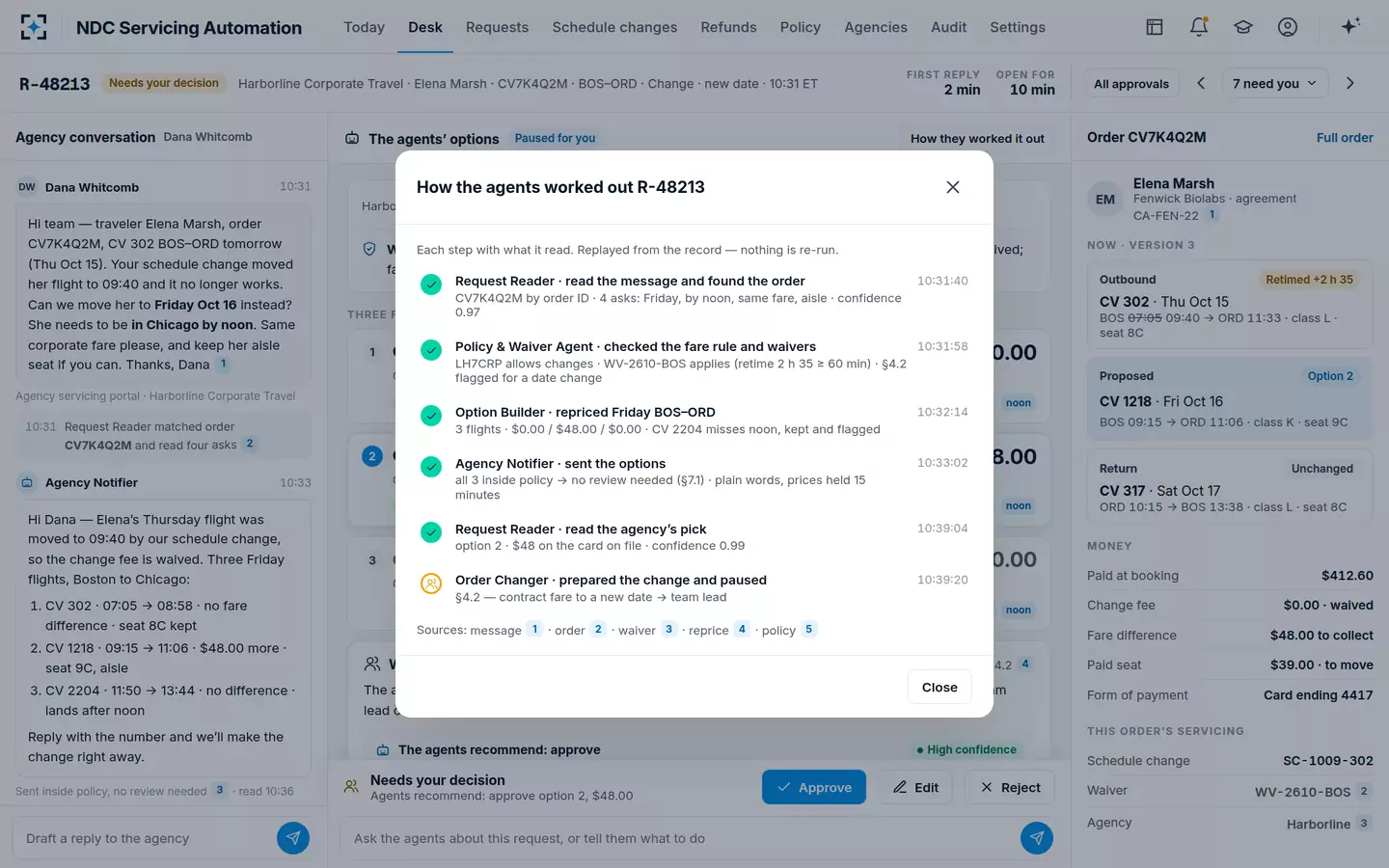This screenshot has height=868, width=1389.
Task: Approve option 2 for $48.00
Action: 814,787
